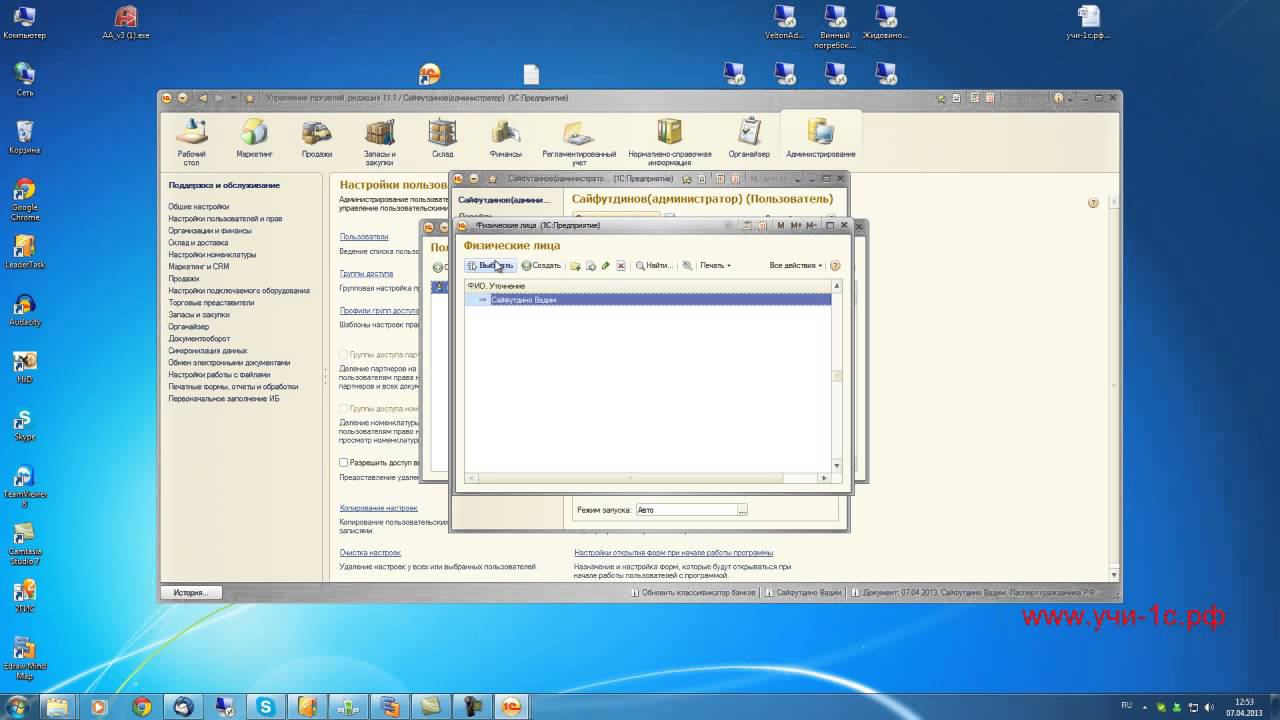Image resolution: width=1280 pixels, height=720 pixels.
Task: Cancel search icon in the Физические лица toolbar
Action: point(687,266)
